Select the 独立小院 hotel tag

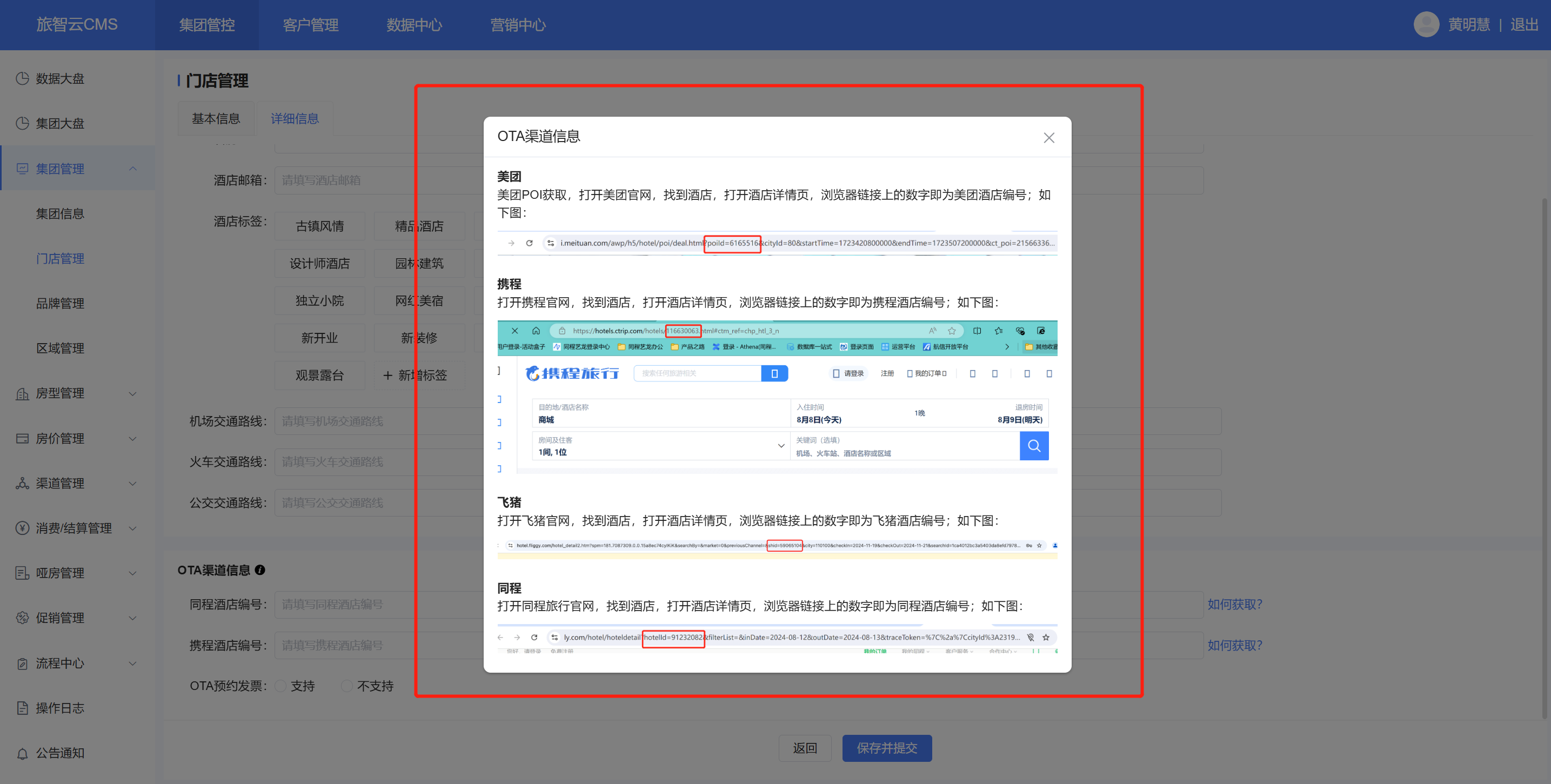(x=320, y=300)
